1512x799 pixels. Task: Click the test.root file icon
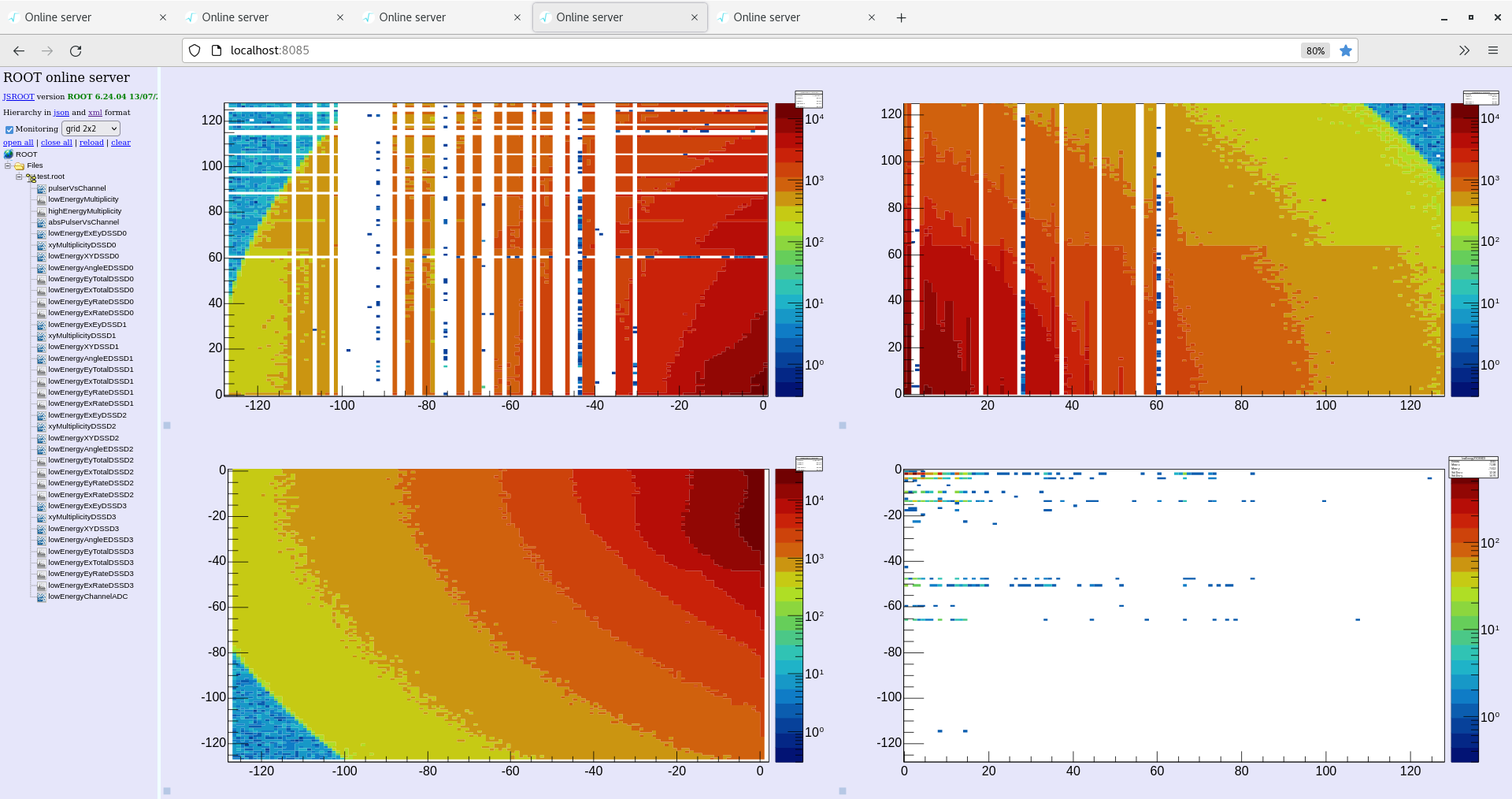click(31, 177)
